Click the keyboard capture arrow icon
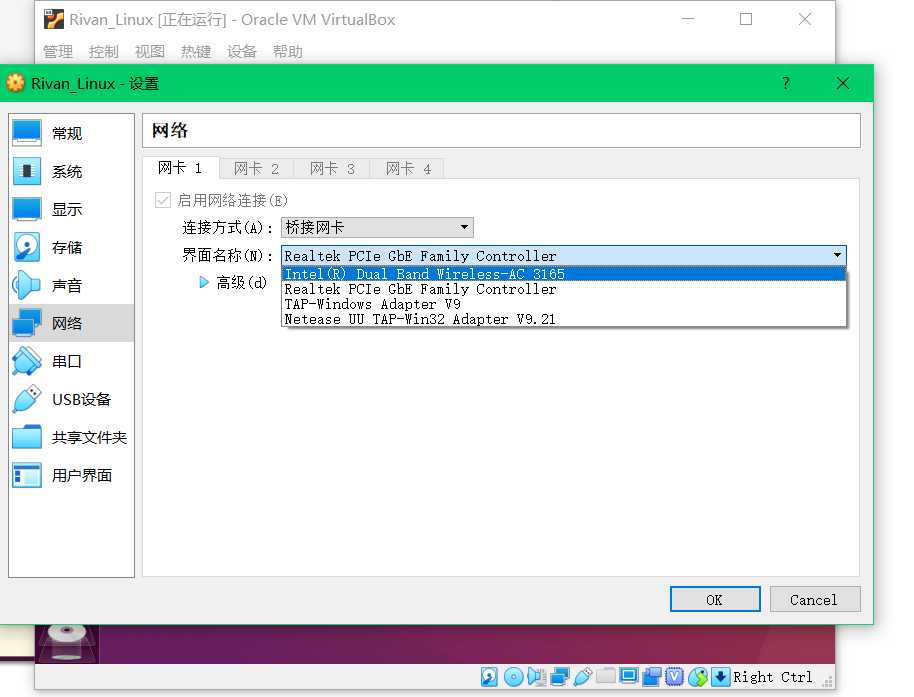This screenshot has width=914, height=697. tap(720, 677)
